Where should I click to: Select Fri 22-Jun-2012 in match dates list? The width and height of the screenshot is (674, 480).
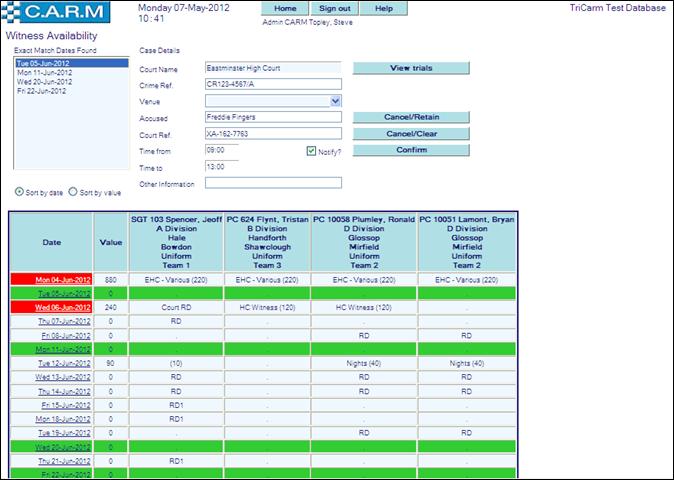(44, 91)
